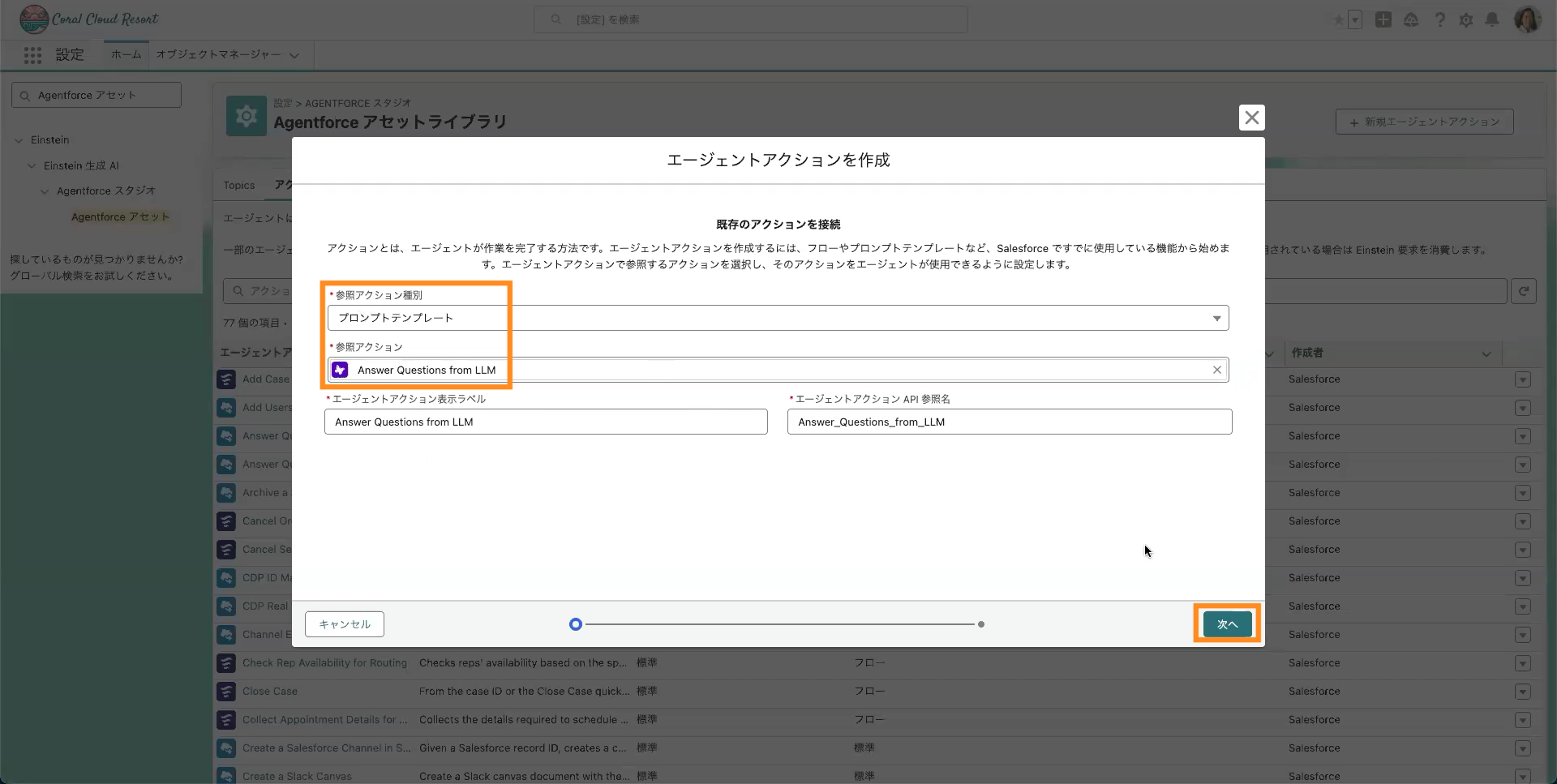This screenshot has width=1557, height=784.
Task: Click the Close Case row icon
Action: (226, 692)
